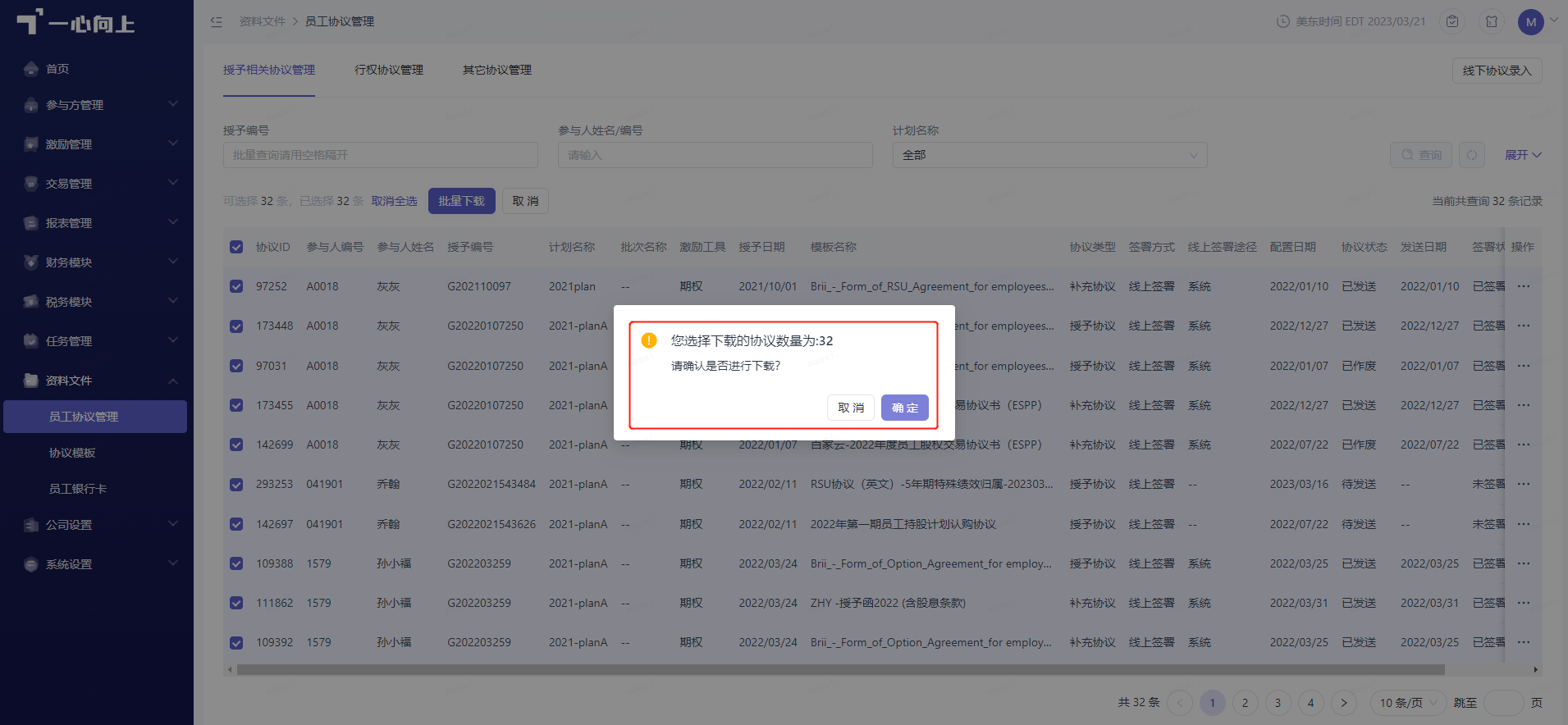1568x725 pixels.
Task: Go to previous page arrow
Action: 1180,703
